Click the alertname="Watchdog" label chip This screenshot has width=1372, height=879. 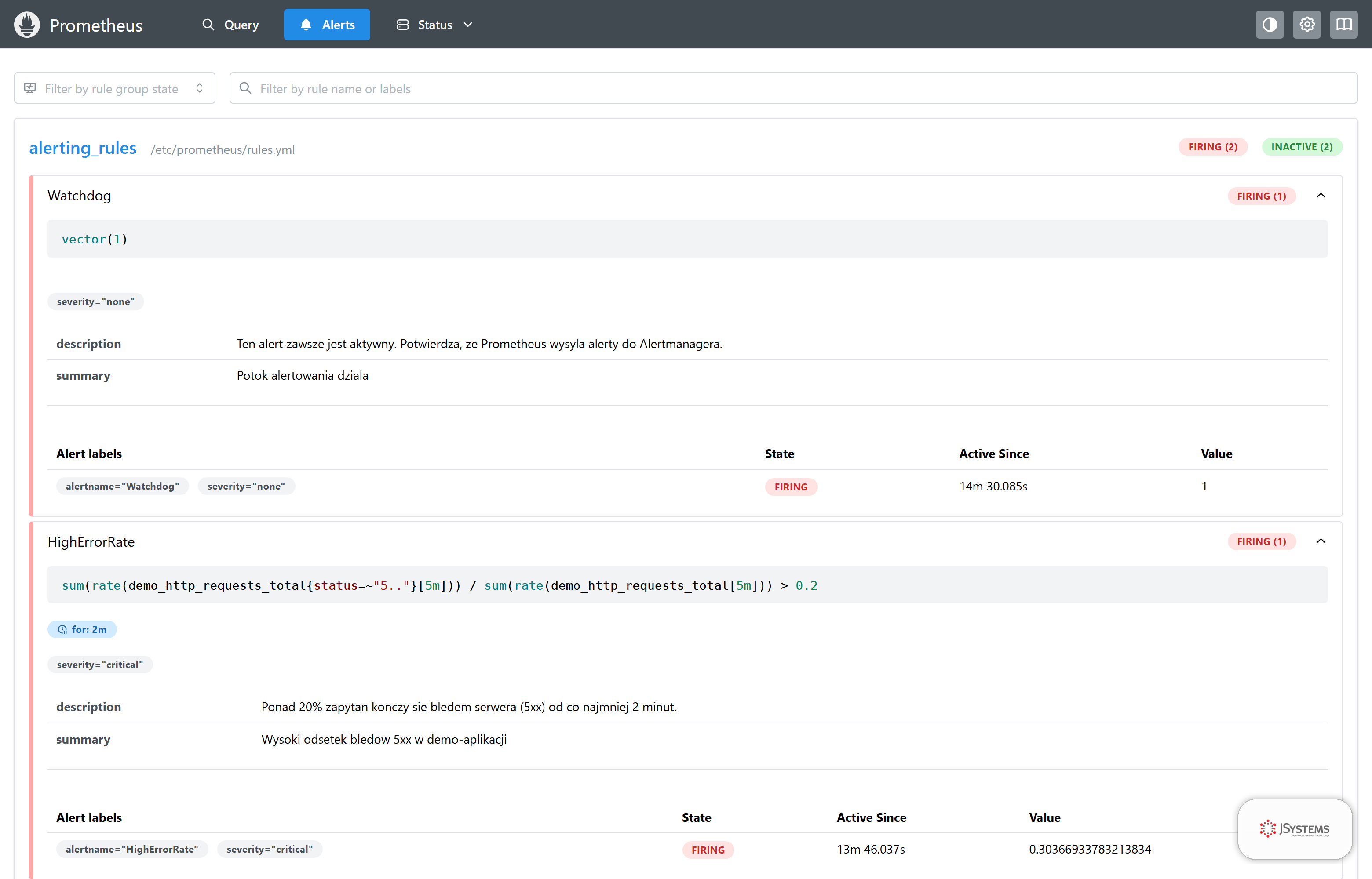tap(122, 486)
